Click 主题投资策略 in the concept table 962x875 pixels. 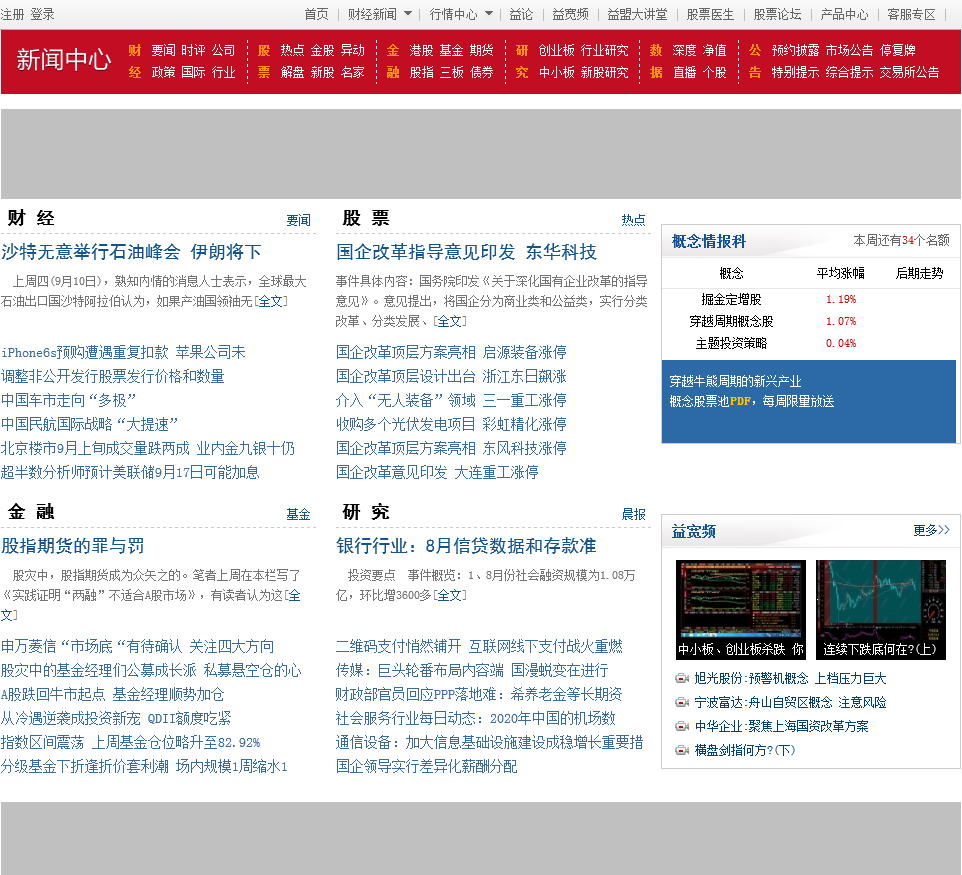pyautogui.click(x=731, y=344)
